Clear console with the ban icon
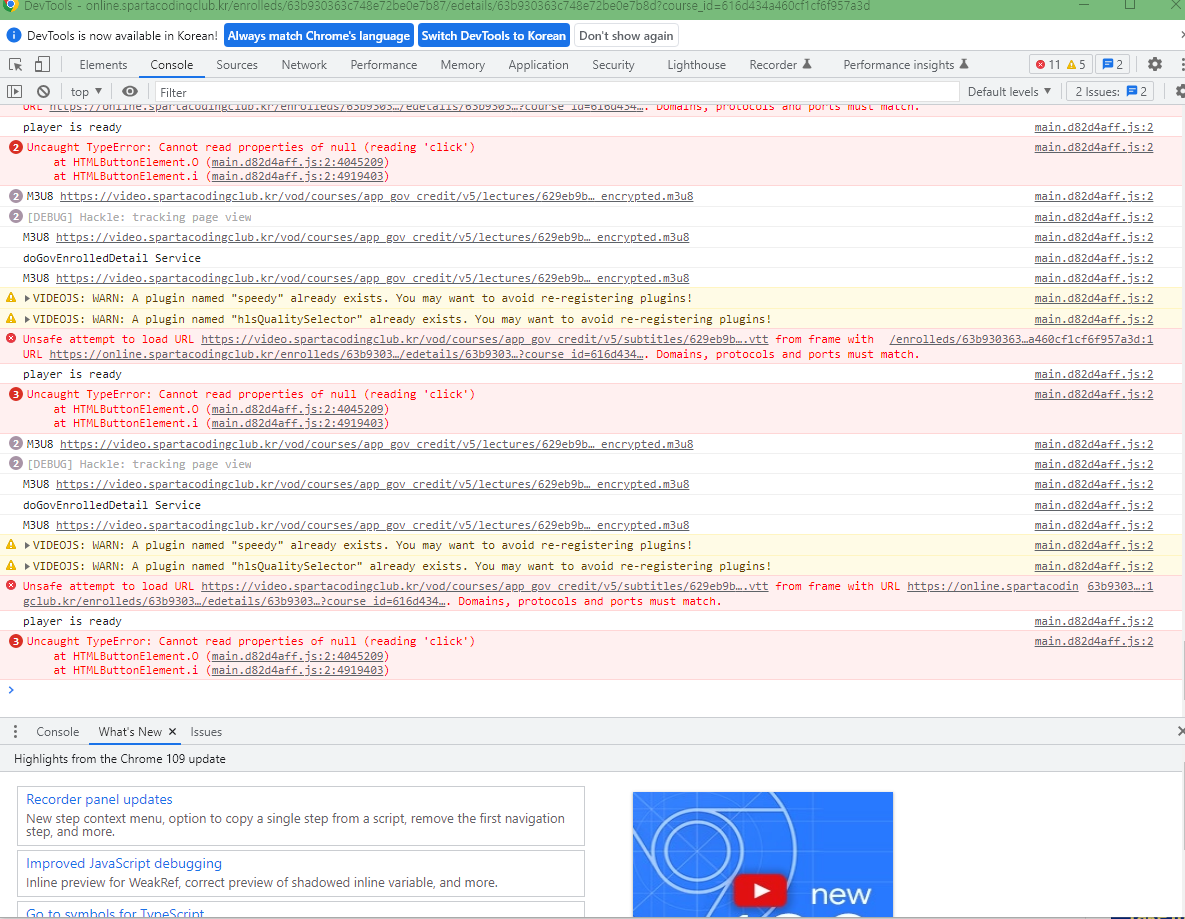 pyautogui.click(x=43, y=91)
